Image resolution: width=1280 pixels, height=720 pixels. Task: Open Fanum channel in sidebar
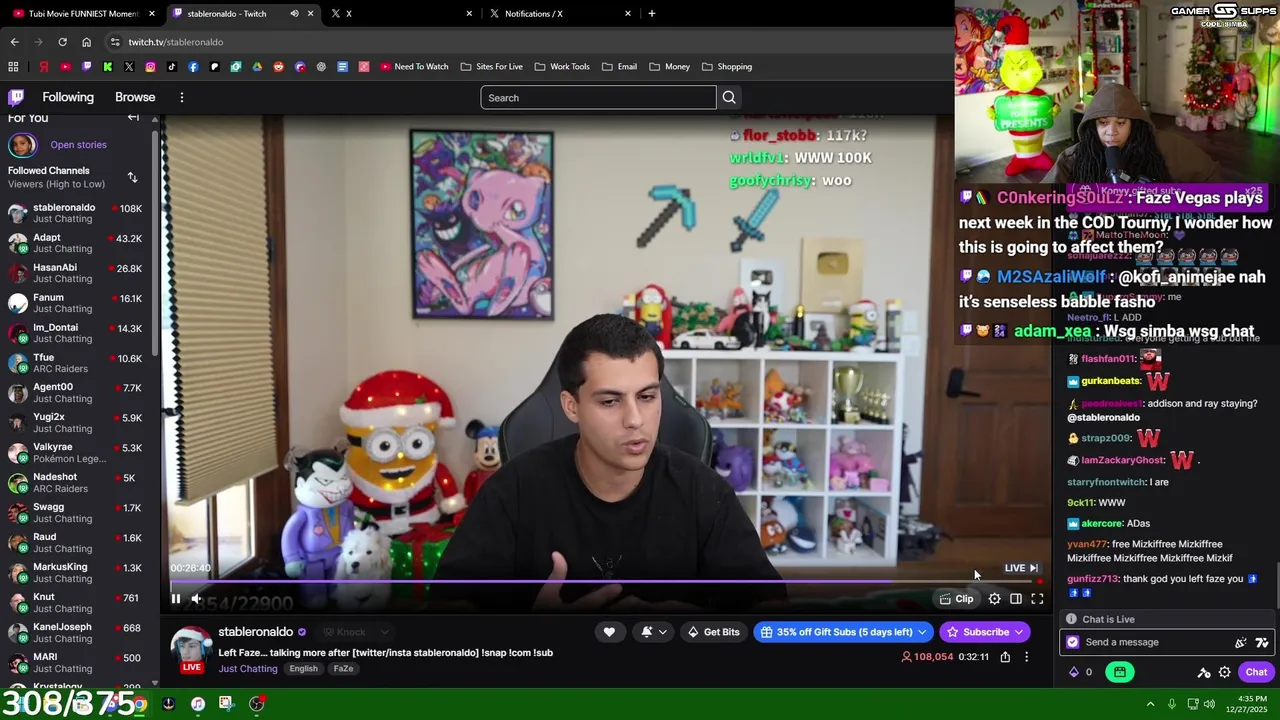pos(78,303)
